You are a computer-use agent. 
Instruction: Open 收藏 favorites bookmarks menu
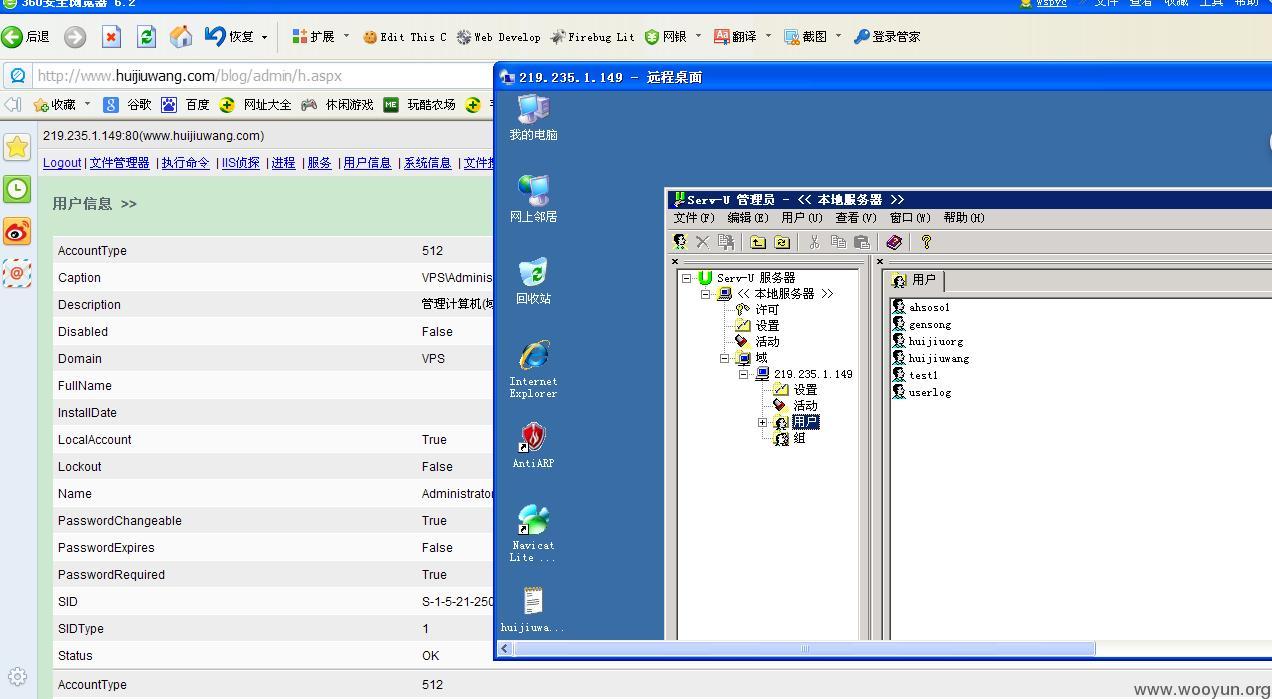[55, 105]
